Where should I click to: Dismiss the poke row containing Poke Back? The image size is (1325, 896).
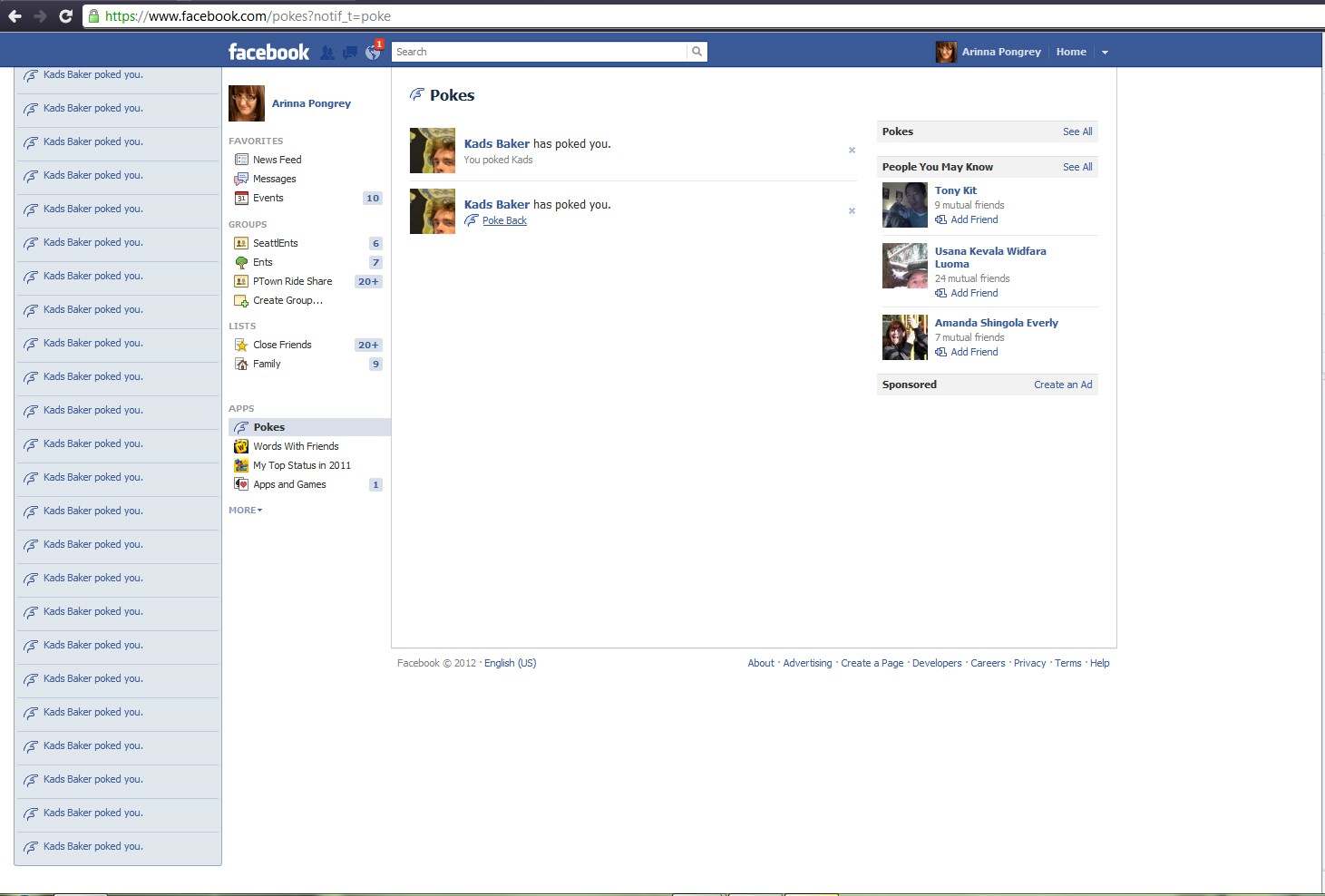tap(852, 211)
